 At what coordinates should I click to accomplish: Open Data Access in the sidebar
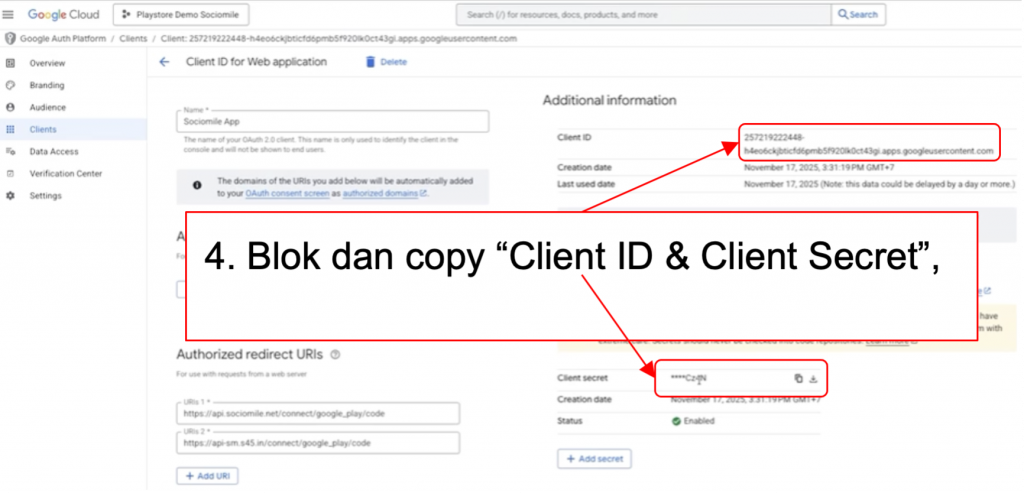(53, 151)
